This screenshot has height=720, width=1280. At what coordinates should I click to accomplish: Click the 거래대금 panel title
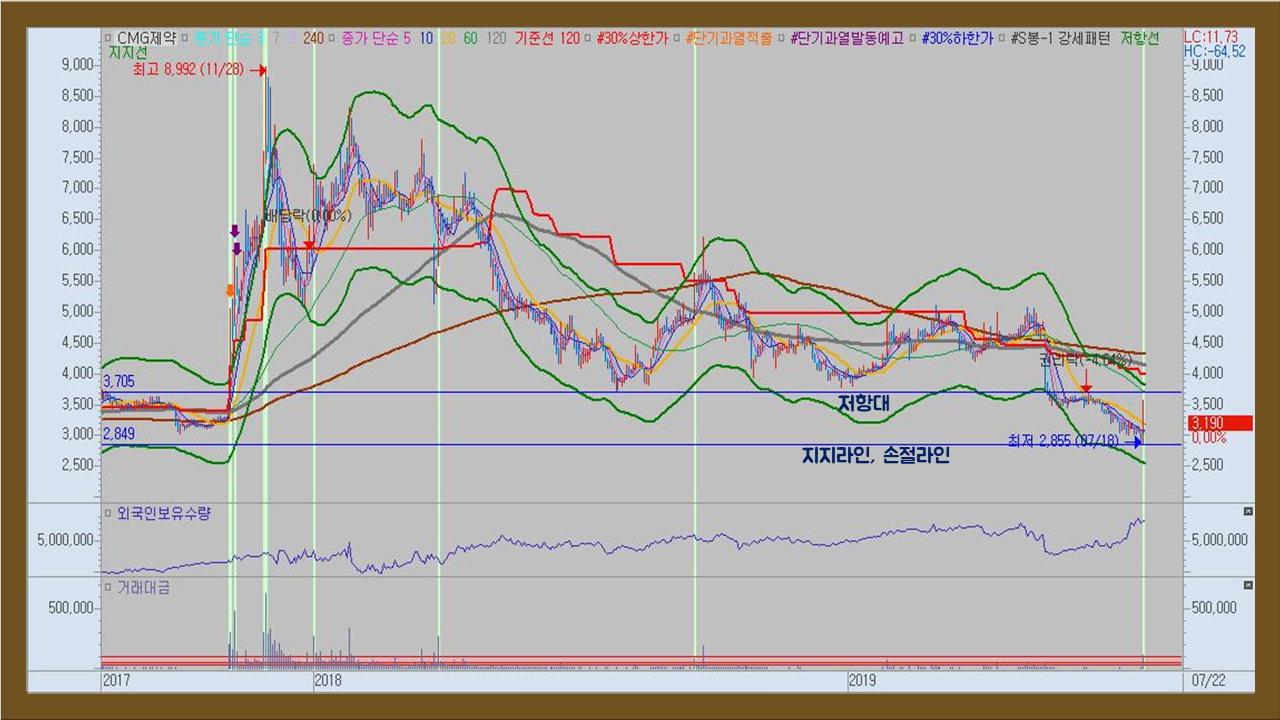[x=143, y=586]
